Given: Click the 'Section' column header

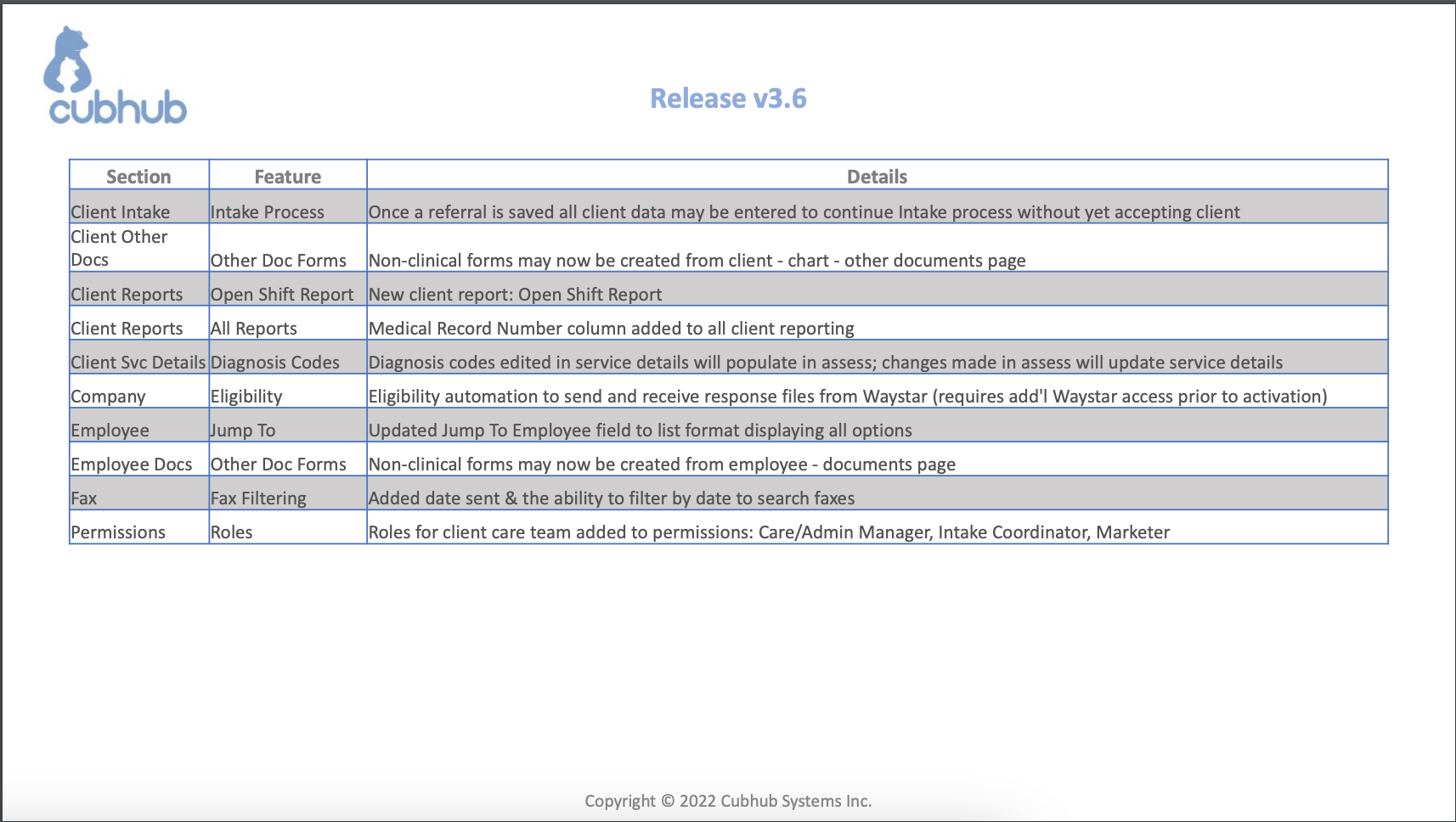Looking at the screenshot, I should [x=138, y=177].
